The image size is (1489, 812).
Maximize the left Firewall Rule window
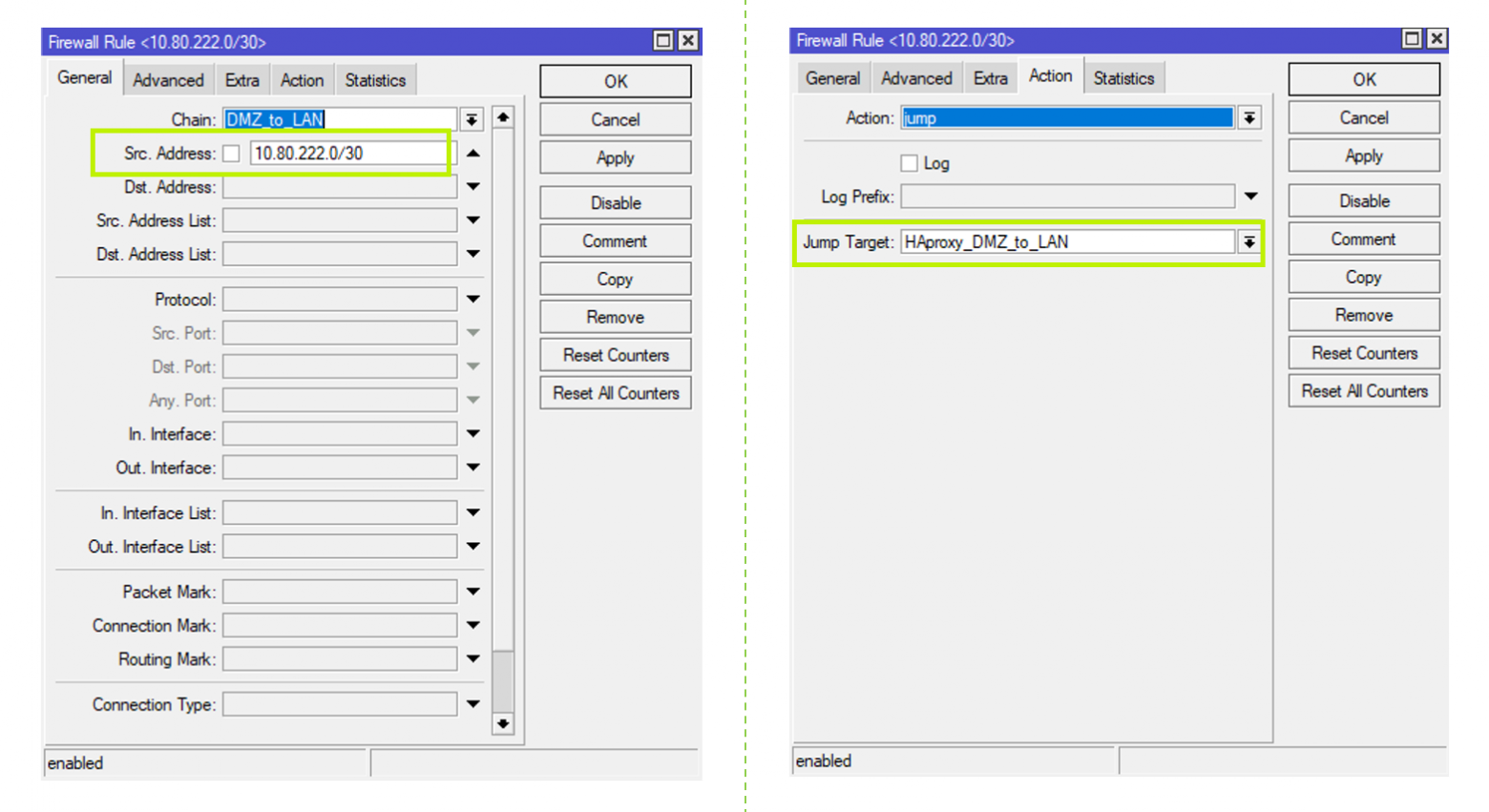coord(662,40)
